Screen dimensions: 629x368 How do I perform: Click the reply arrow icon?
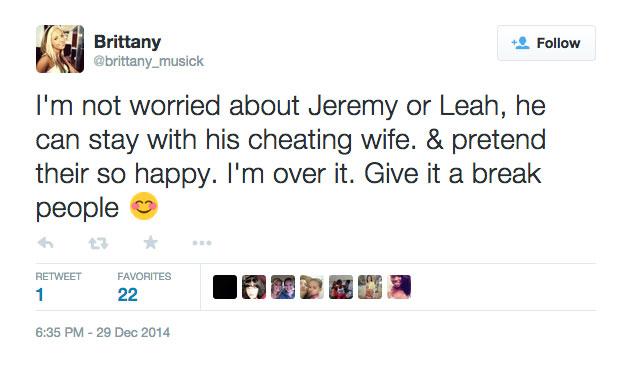tap(45, 243)
